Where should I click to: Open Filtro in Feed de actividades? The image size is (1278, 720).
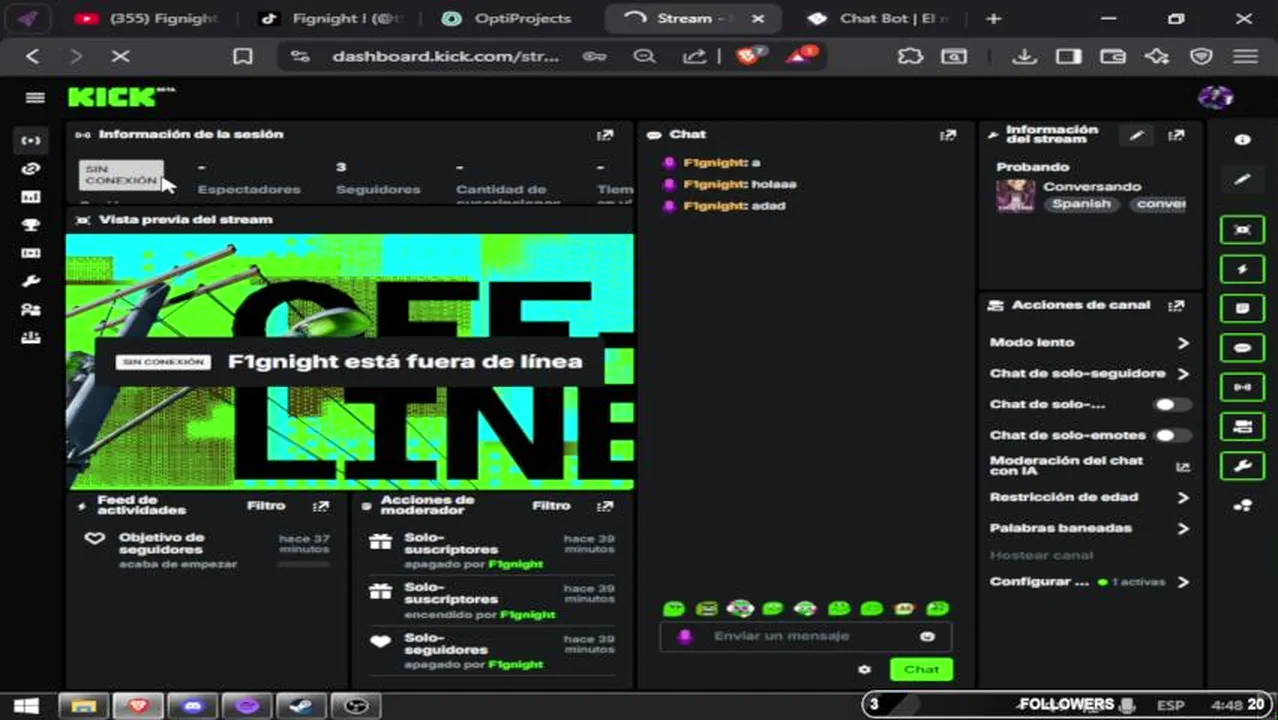point(266,506)
